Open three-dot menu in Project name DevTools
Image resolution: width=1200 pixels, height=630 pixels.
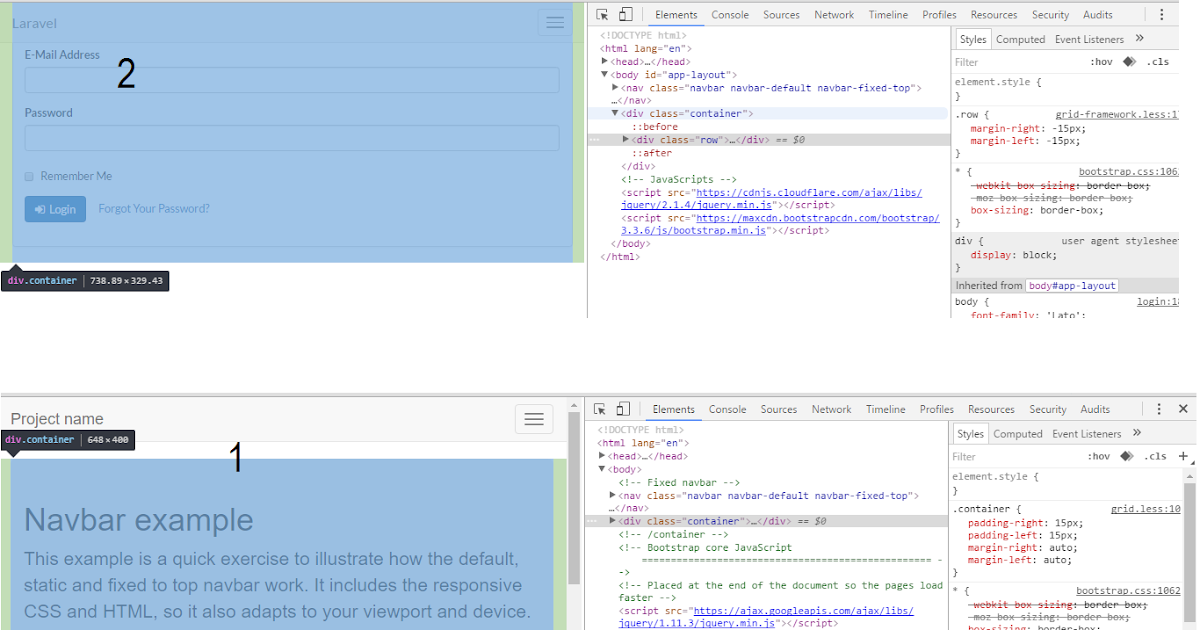pos(1159,409)
